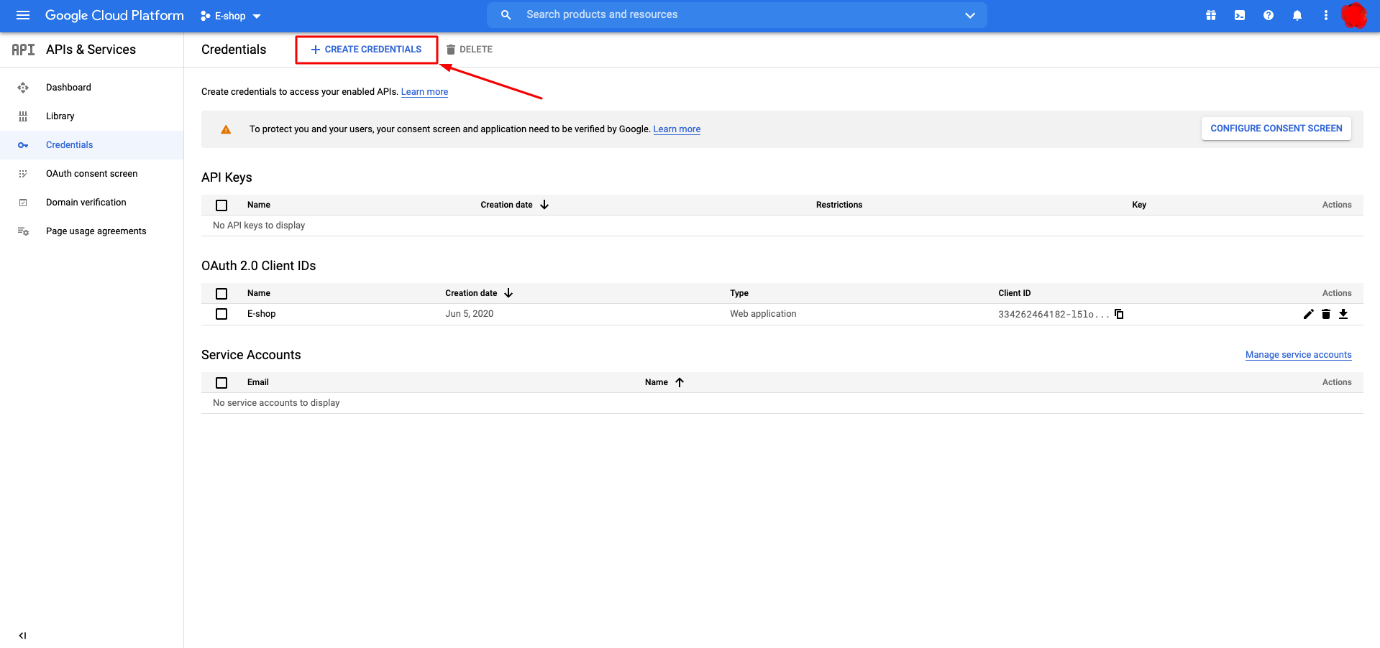Click the Web application type cell

point(763,314)
